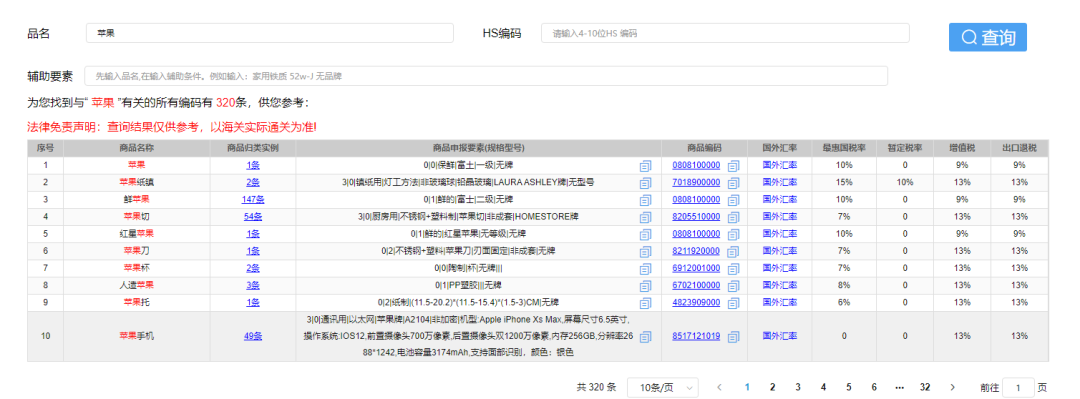Copy HS code icon beside 6912001000
Viewport: 1080px width, 399px height.
(x=734, y=268)
